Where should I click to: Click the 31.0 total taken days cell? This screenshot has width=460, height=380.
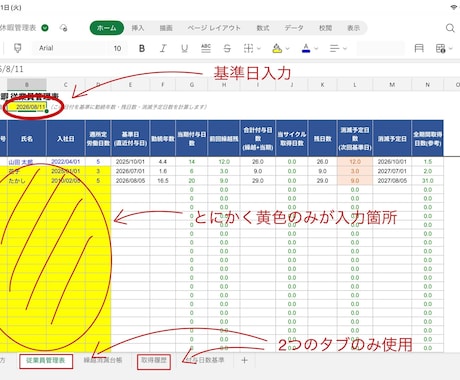pyautogui.click(x=427, y=181)
